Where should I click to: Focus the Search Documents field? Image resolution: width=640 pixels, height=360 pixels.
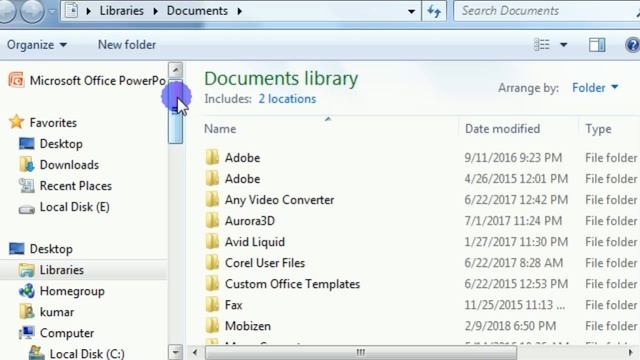click(x=547, y=11)
